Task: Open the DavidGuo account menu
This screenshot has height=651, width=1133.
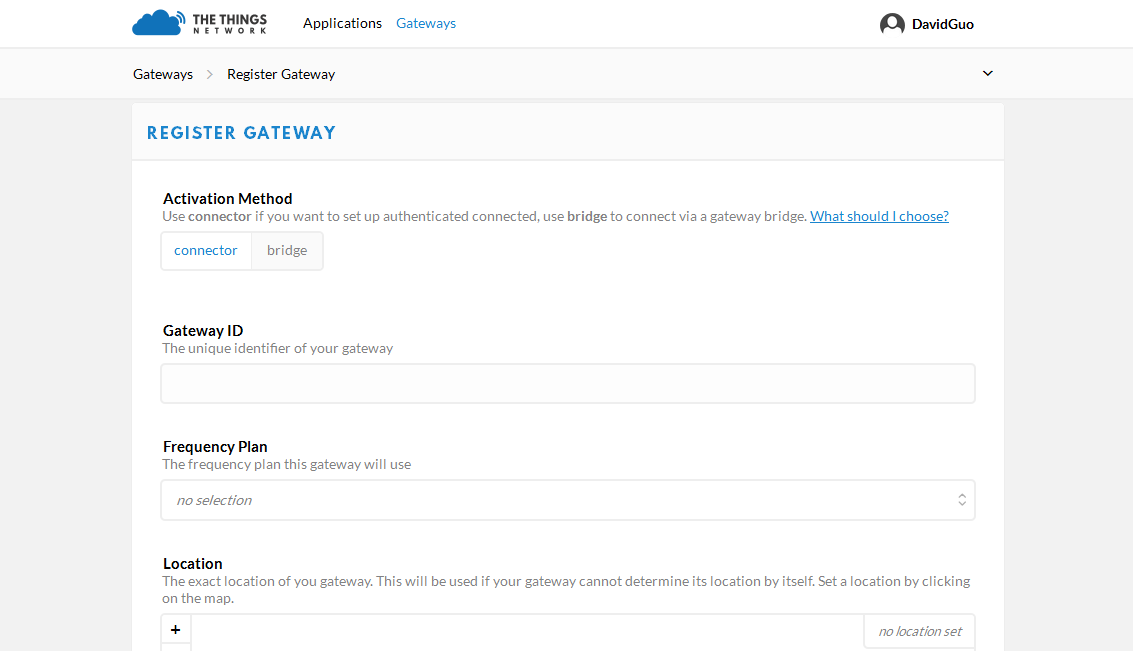Action: [942, 24]
